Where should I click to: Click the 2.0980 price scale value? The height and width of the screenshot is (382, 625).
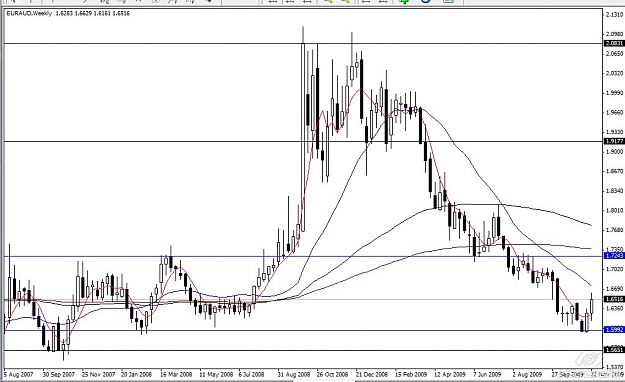tap(614, 34)
